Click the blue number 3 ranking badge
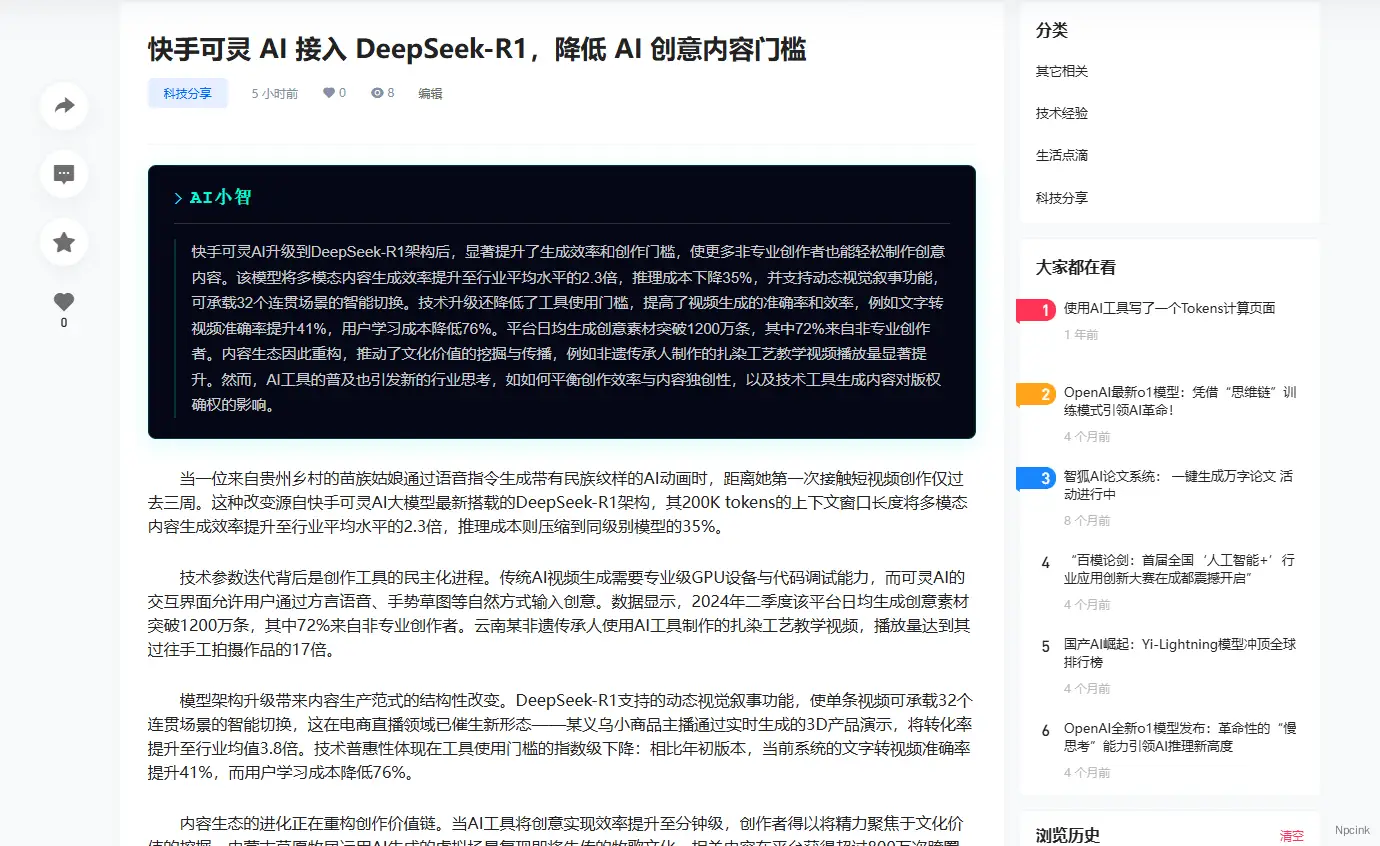Image resolution: width=1380 pixels, height=846 pixels. pyautogui.click(x=1040, y=479)
